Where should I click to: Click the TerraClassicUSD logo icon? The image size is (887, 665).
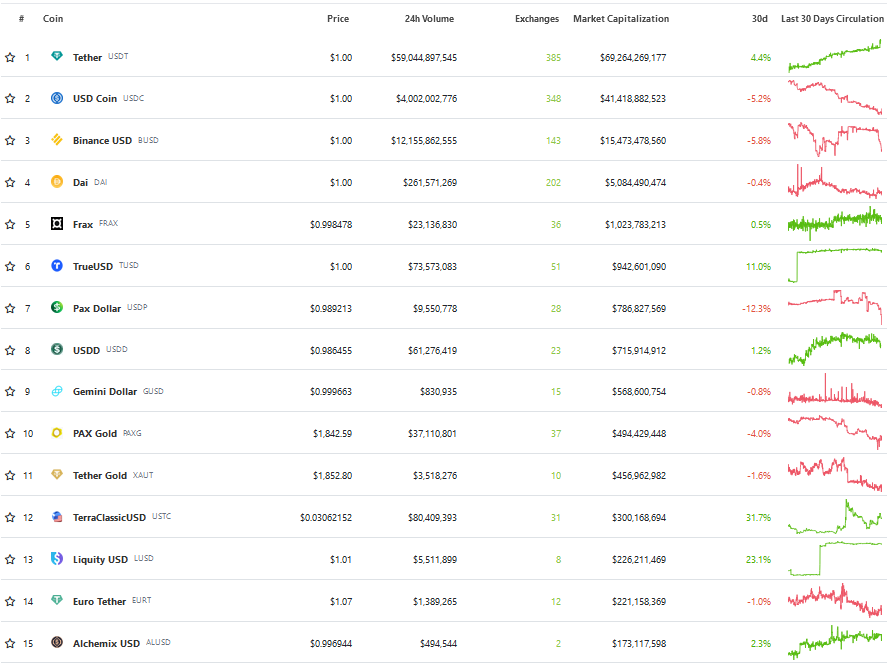tap(57, 516)
